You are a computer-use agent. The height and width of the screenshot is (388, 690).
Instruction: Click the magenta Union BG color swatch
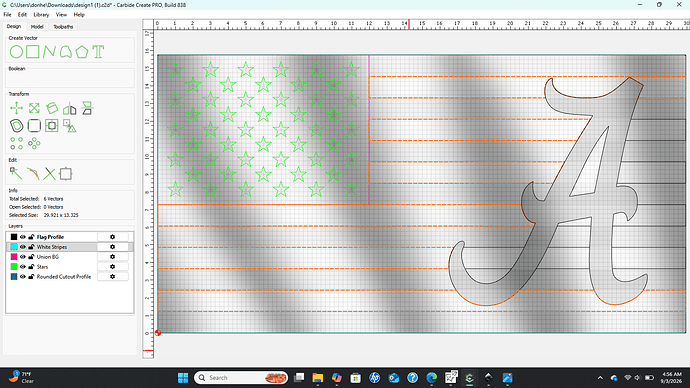(14, 257)
